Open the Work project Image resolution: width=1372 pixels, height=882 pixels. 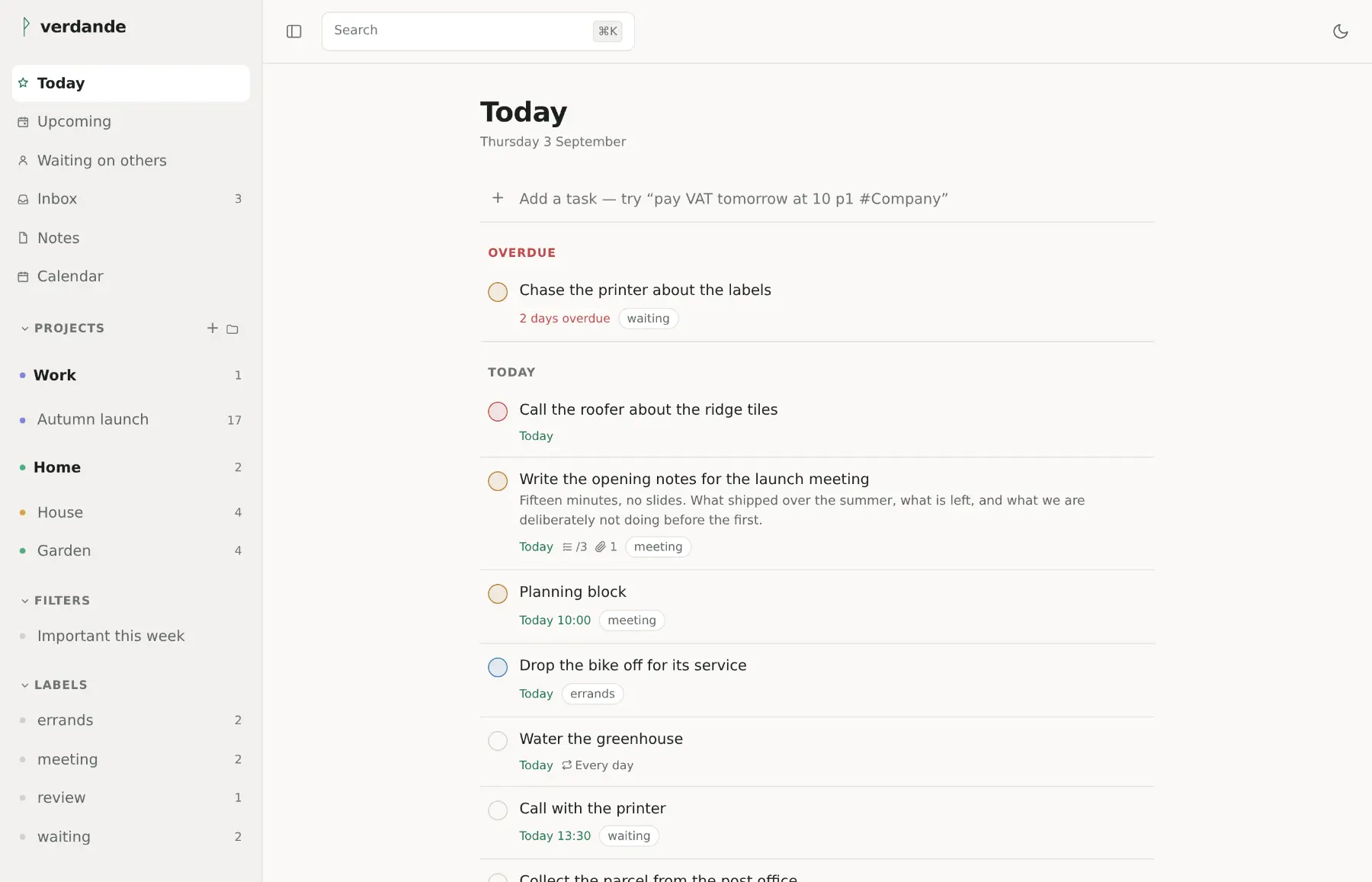(x=131, y=375)
